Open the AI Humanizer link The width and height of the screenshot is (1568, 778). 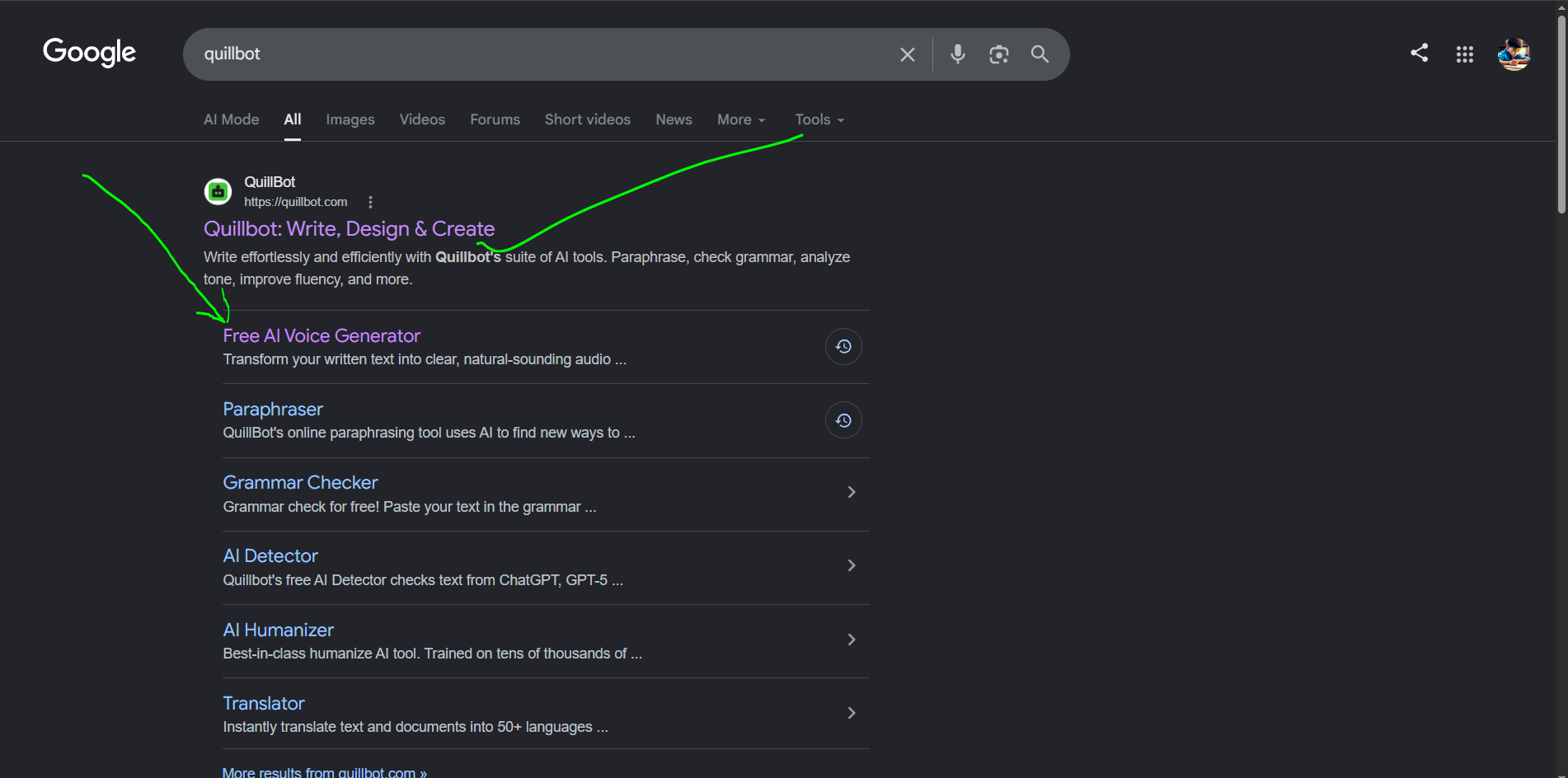tap(279, 630)
